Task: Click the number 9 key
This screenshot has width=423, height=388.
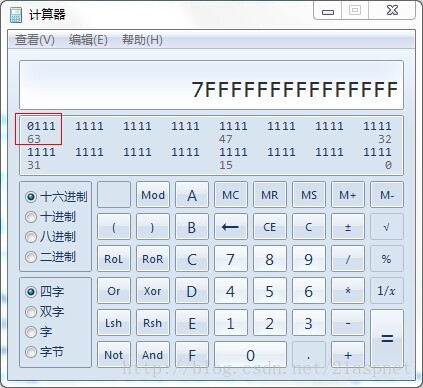Action: point(309,259)
